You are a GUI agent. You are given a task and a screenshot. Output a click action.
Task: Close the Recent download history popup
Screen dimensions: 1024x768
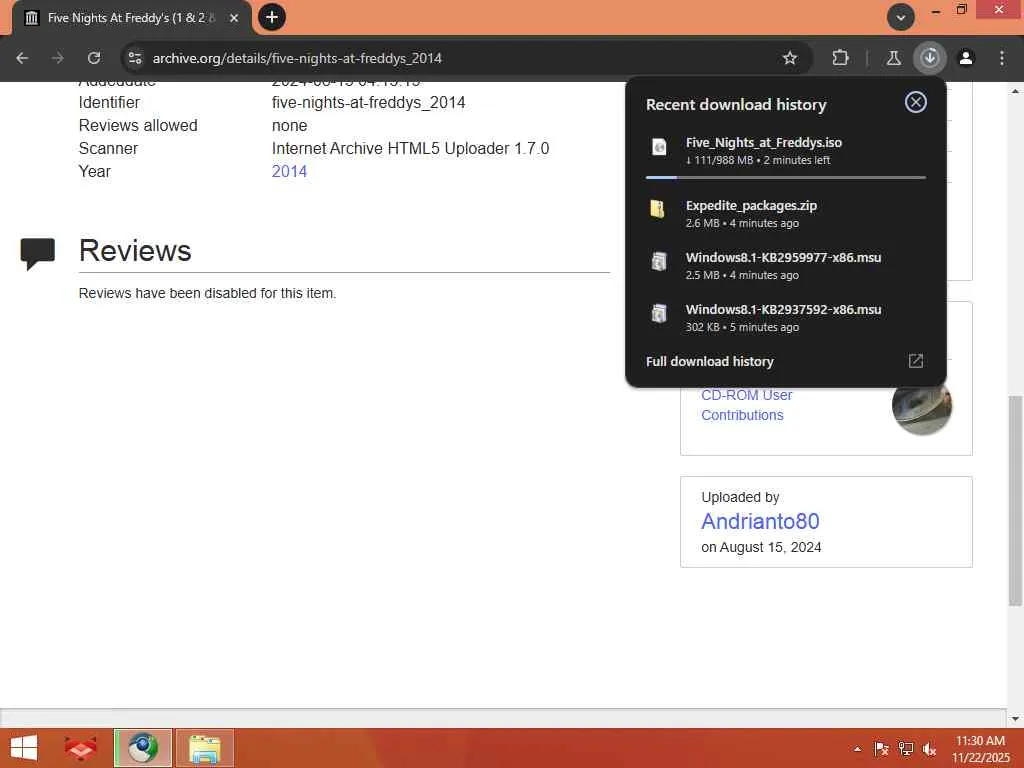tap(916, 102)
